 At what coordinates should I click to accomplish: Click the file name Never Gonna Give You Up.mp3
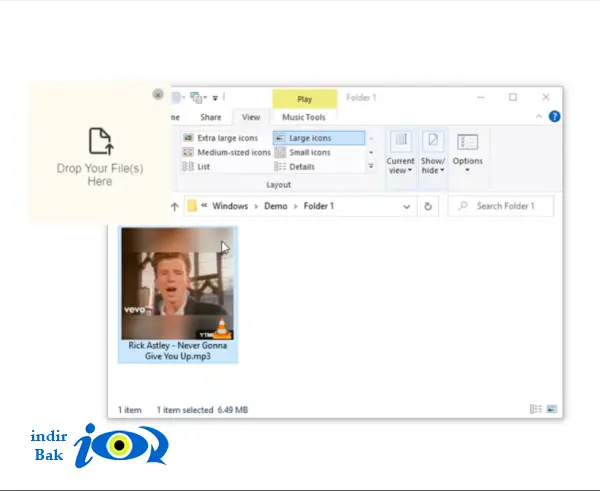tap(178, 351)
